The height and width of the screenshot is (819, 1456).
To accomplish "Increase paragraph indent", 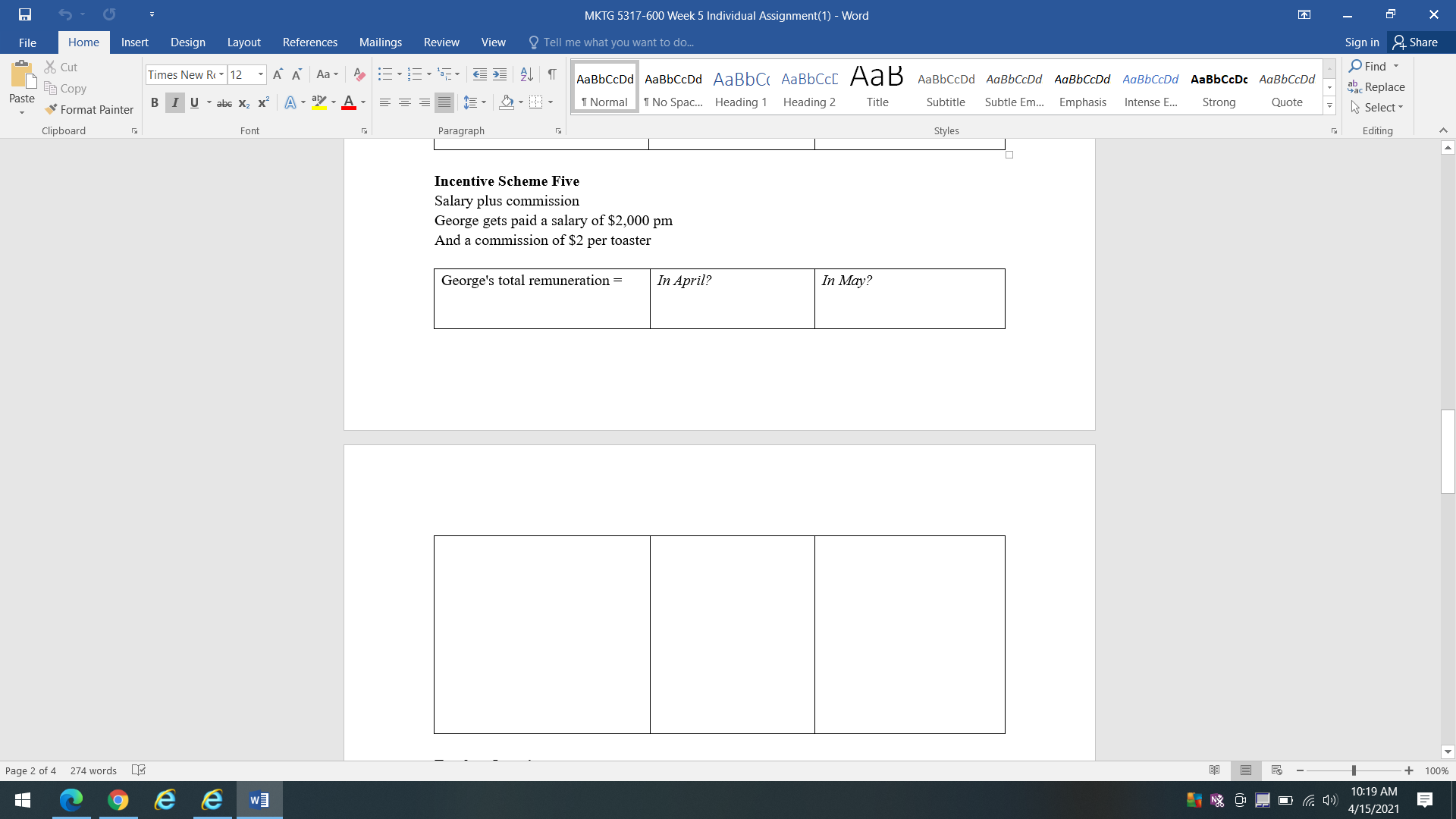I will point(500,74).
